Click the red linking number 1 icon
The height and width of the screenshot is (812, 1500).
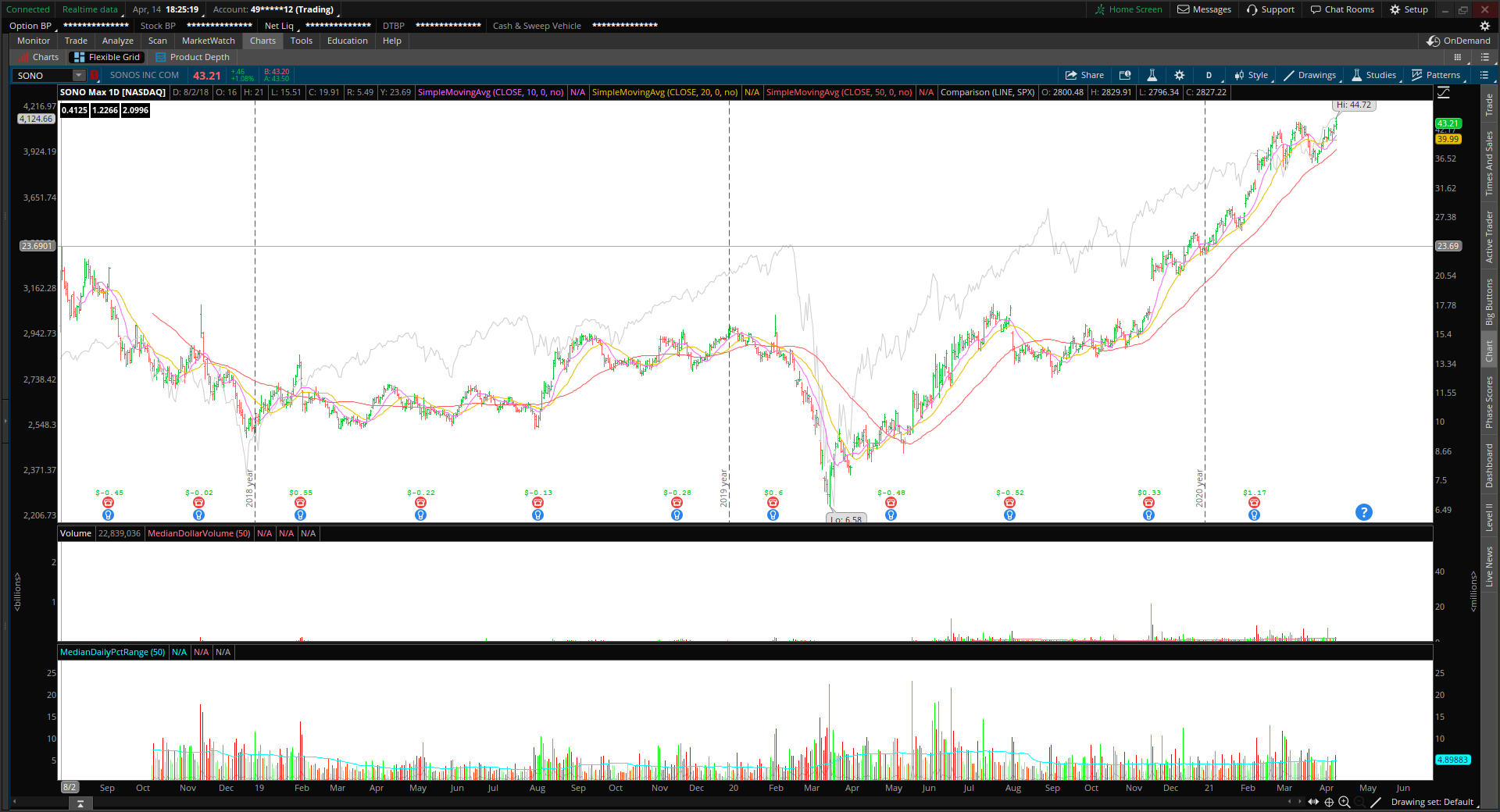click(x=95, y=75)
